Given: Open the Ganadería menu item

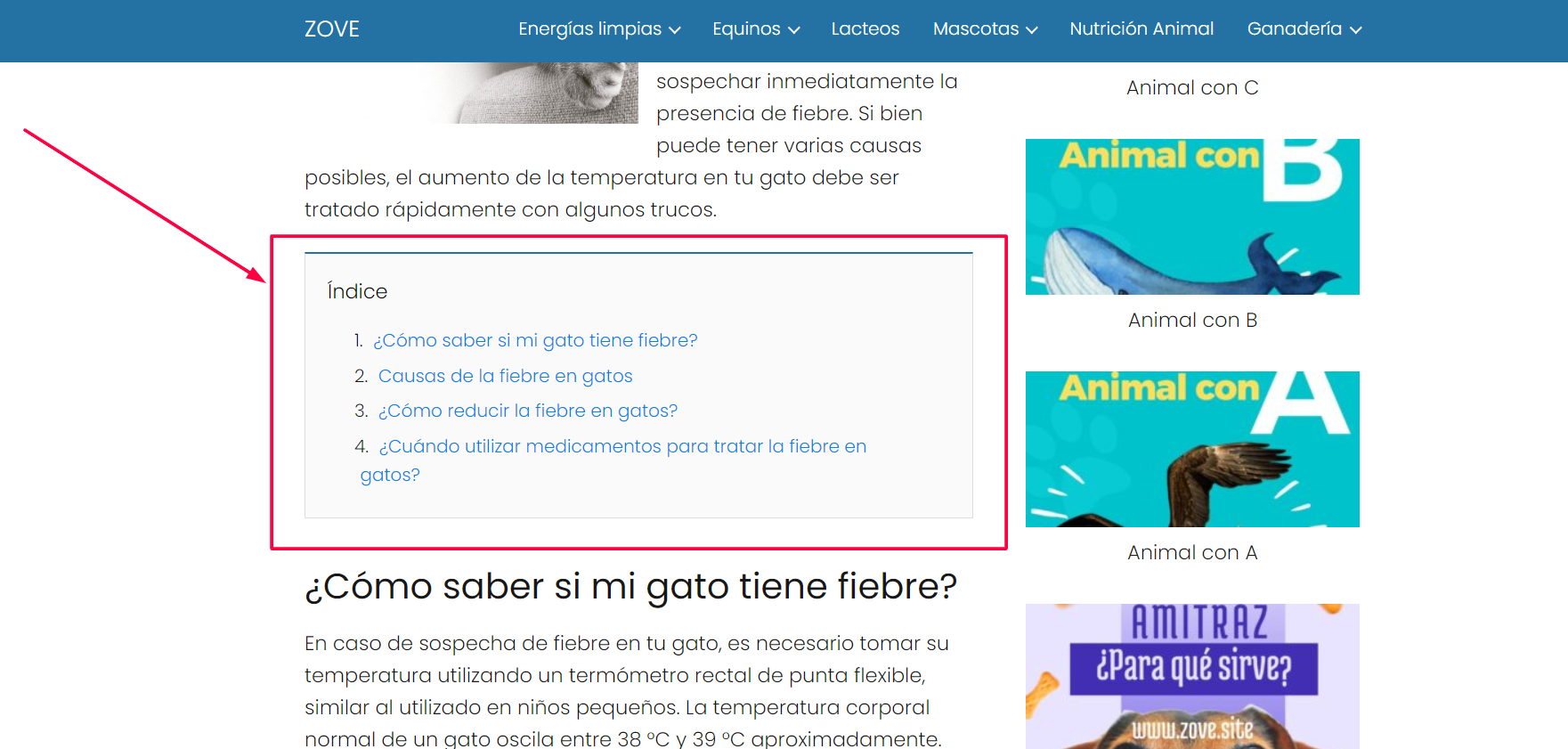Looking at the screenshot, I should [x=1295, y=29].
